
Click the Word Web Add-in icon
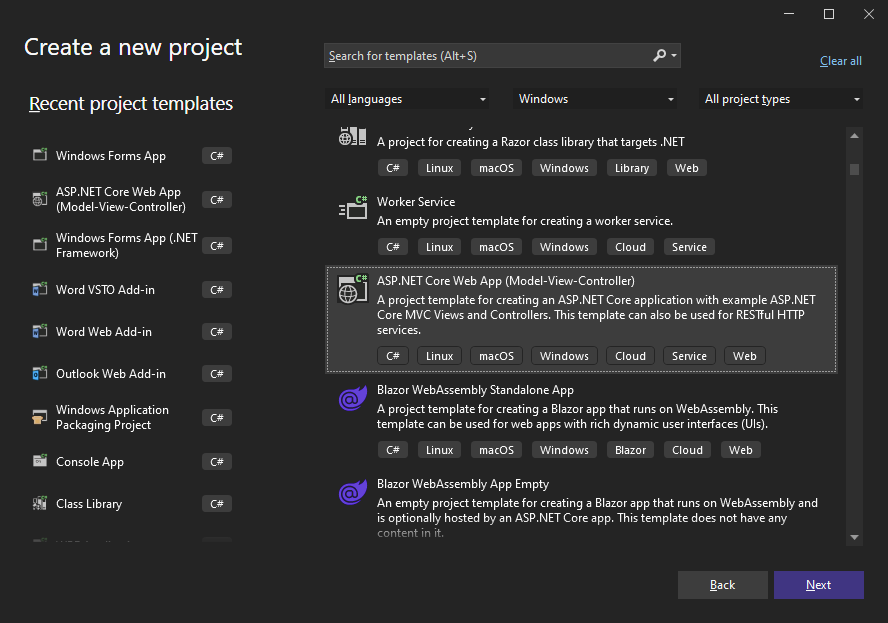click(40, 331)
